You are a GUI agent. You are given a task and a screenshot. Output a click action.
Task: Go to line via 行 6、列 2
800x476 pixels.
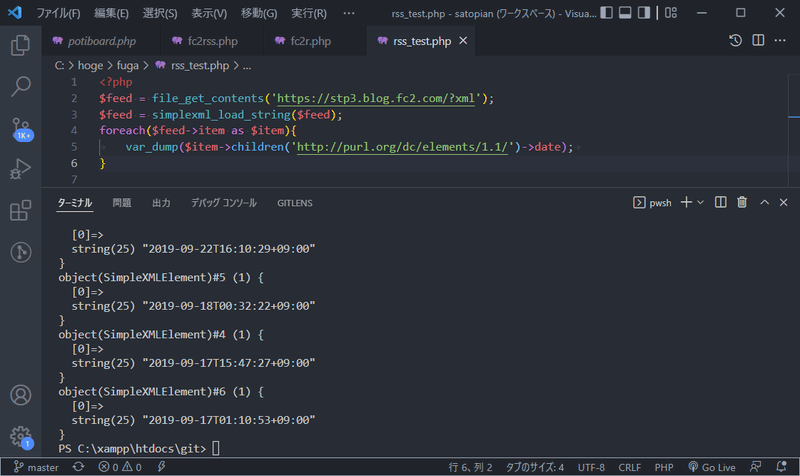pos(470,467)
